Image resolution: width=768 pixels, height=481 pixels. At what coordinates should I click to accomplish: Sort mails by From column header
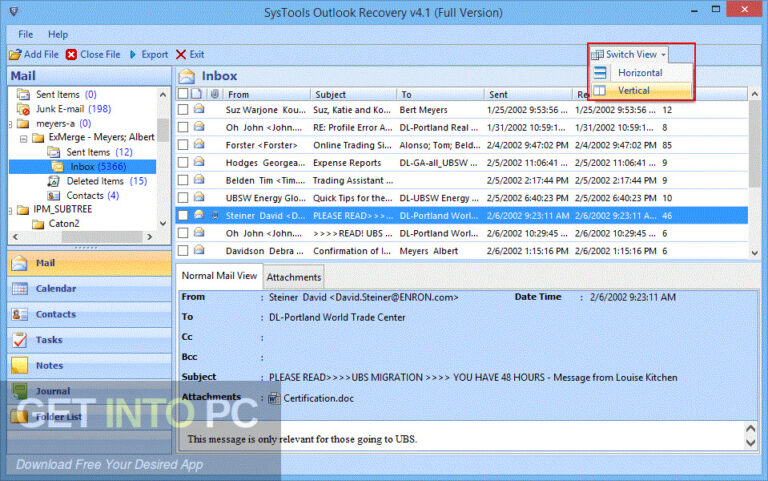tap(267, 94)
